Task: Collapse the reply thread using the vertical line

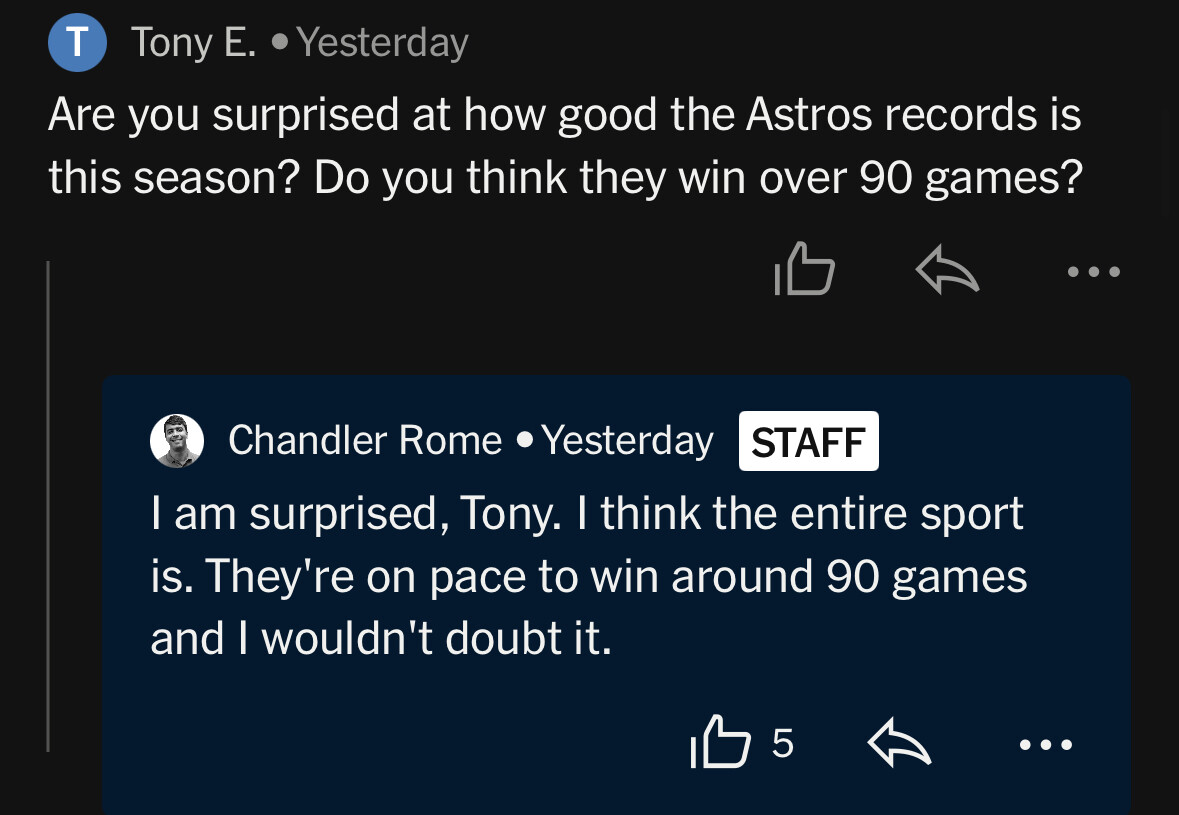Action: 48,506
